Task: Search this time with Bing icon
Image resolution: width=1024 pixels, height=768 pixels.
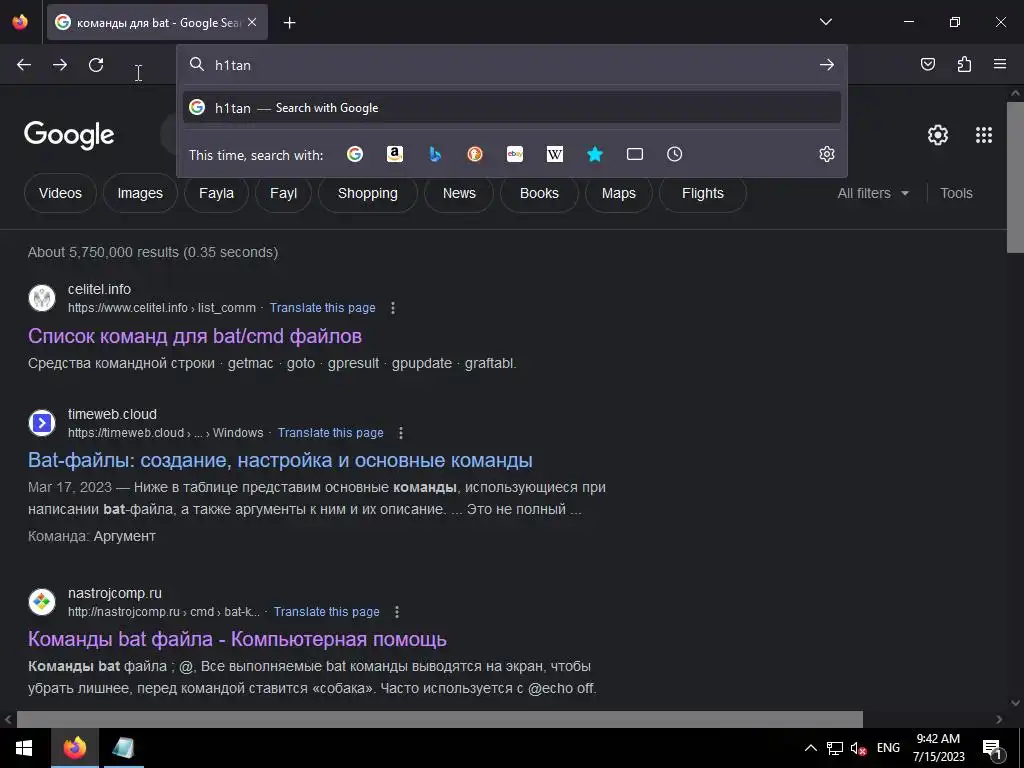Action: pyautogui.click(x=435, y=154)
